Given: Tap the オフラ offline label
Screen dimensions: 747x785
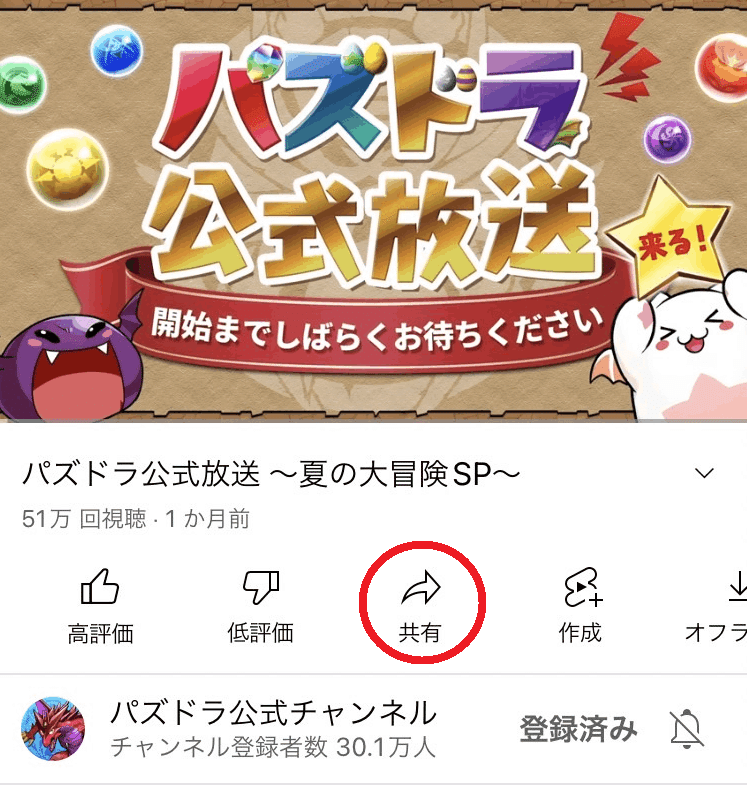Looking at the screenshot, I should pos(716,633).
